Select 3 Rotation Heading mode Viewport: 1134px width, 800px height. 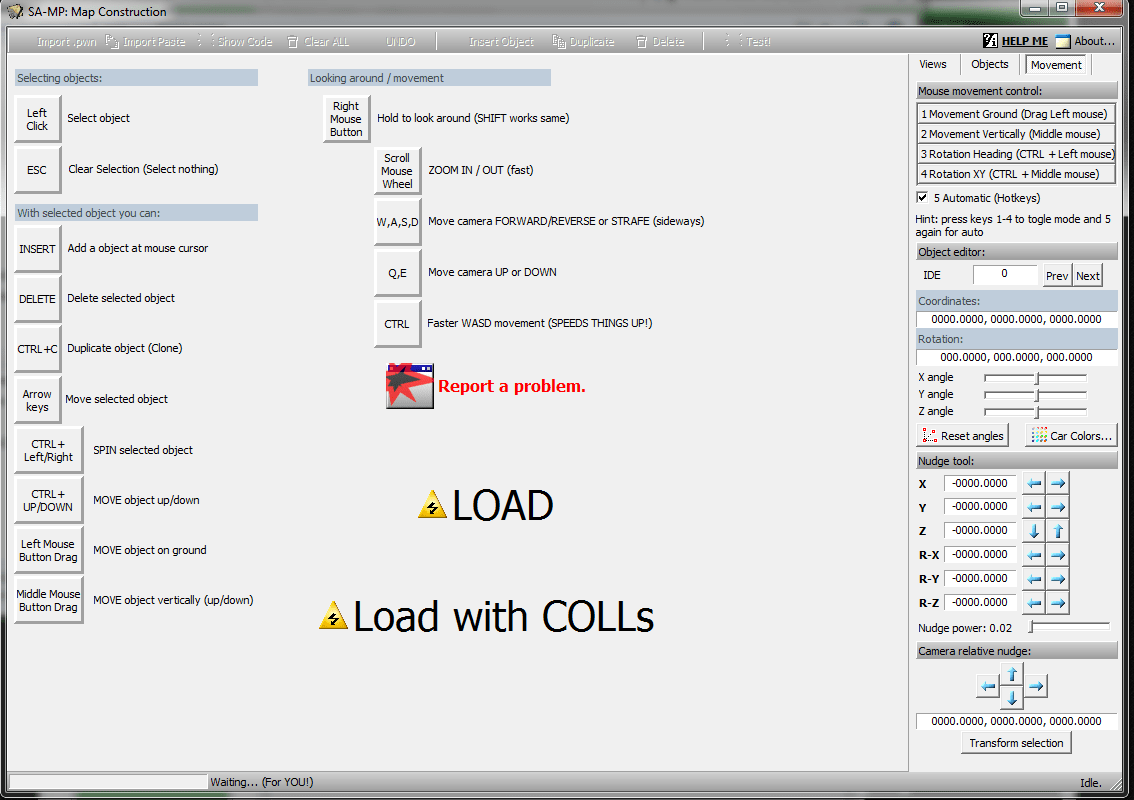(1015, 154)
